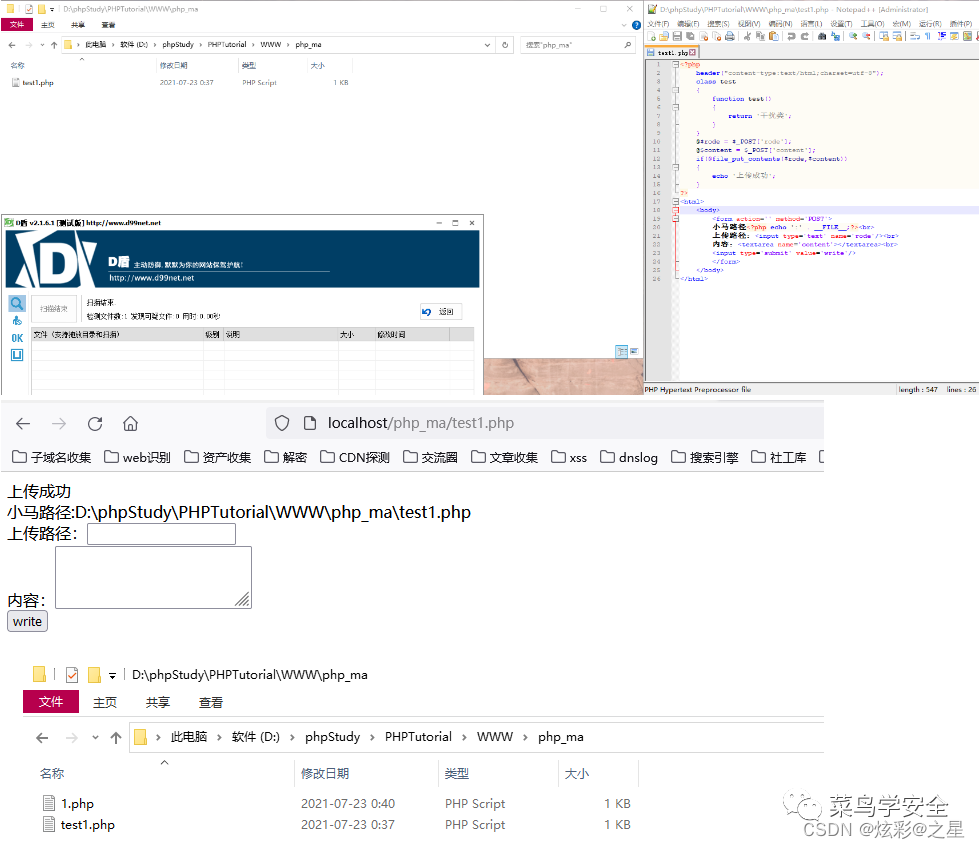The width and height of the screenshot is (980, 849).
Task: Expand ribbon chevron in top Explorer
Action: point(624,25)
